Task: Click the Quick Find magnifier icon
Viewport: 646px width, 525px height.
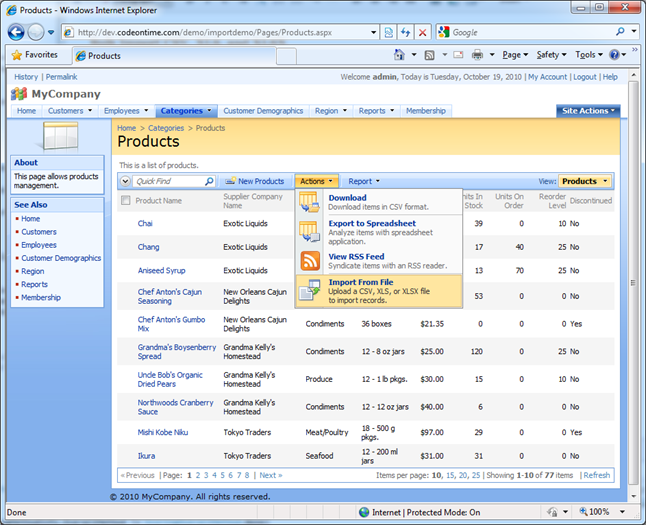Action: coord(209,181)
